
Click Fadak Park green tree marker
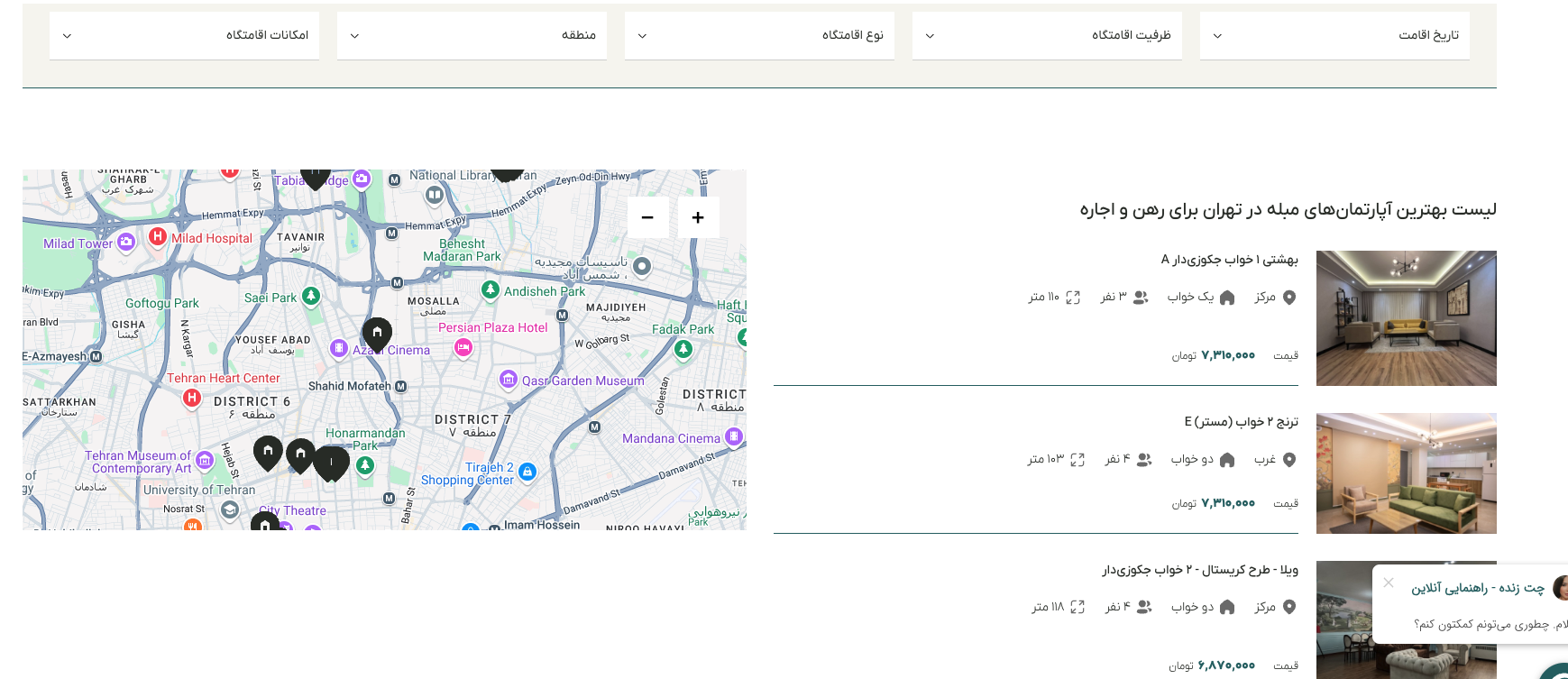tap(683, 350)
